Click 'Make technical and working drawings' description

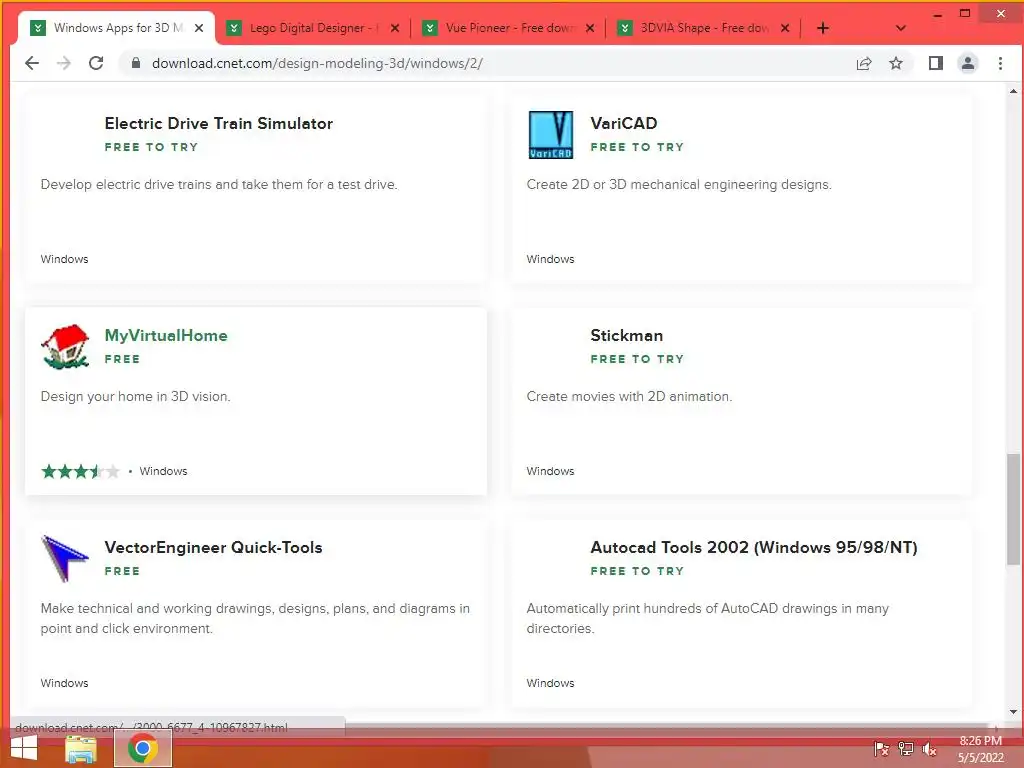[255, 618]
